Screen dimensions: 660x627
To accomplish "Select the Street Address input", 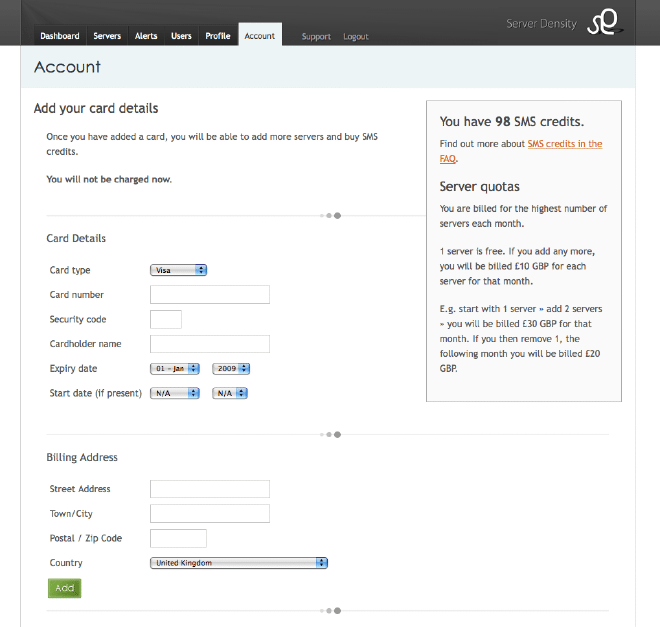I will click(210, 489).
